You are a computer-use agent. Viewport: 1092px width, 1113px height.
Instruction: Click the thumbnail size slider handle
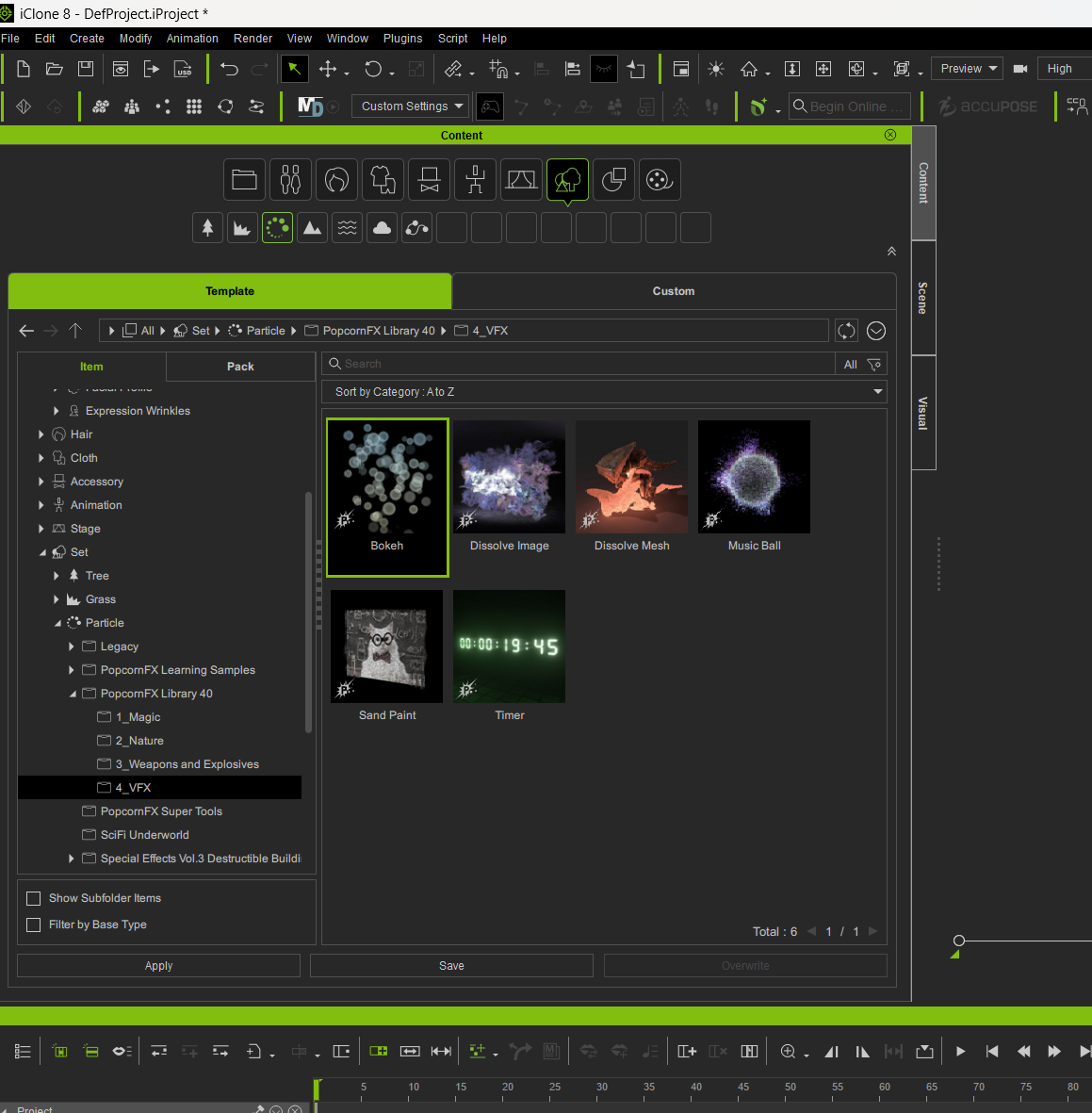coord(958,941)
